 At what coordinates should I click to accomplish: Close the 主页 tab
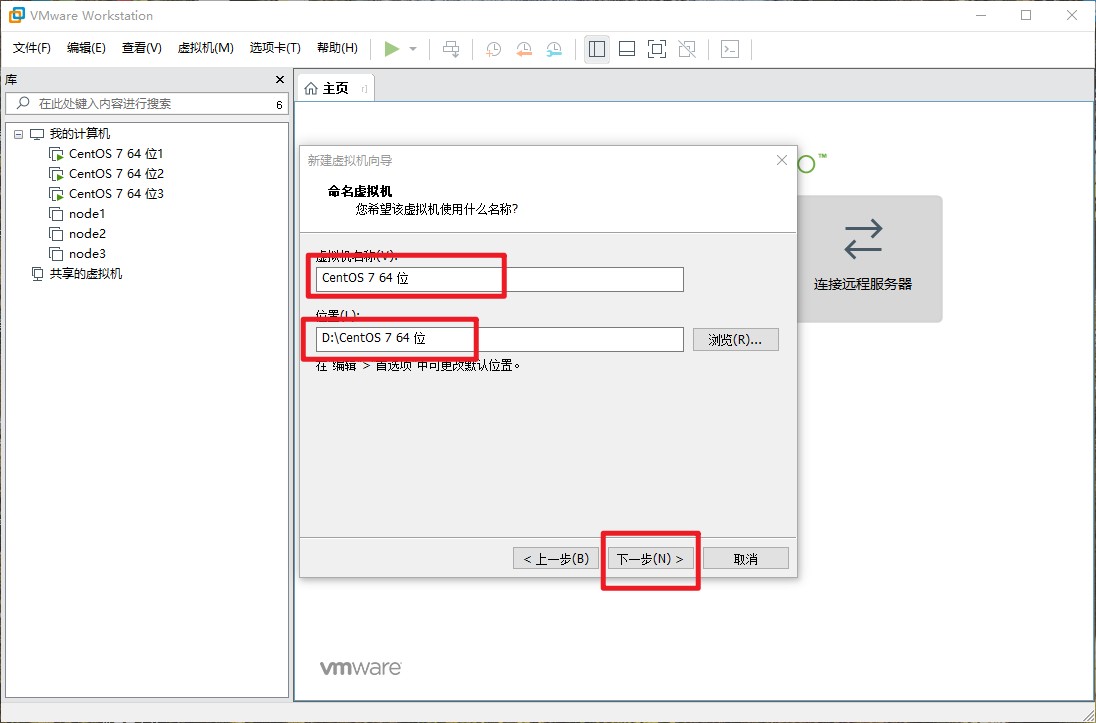click(x=364, y=89)
